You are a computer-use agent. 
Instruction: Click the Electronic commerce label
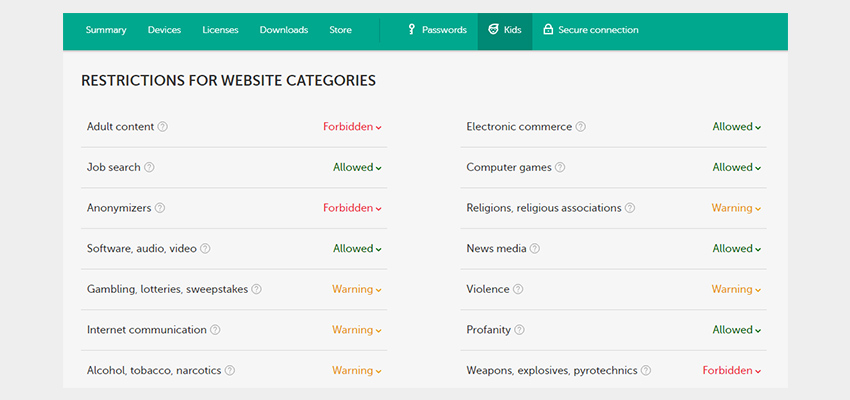[519, 127]
